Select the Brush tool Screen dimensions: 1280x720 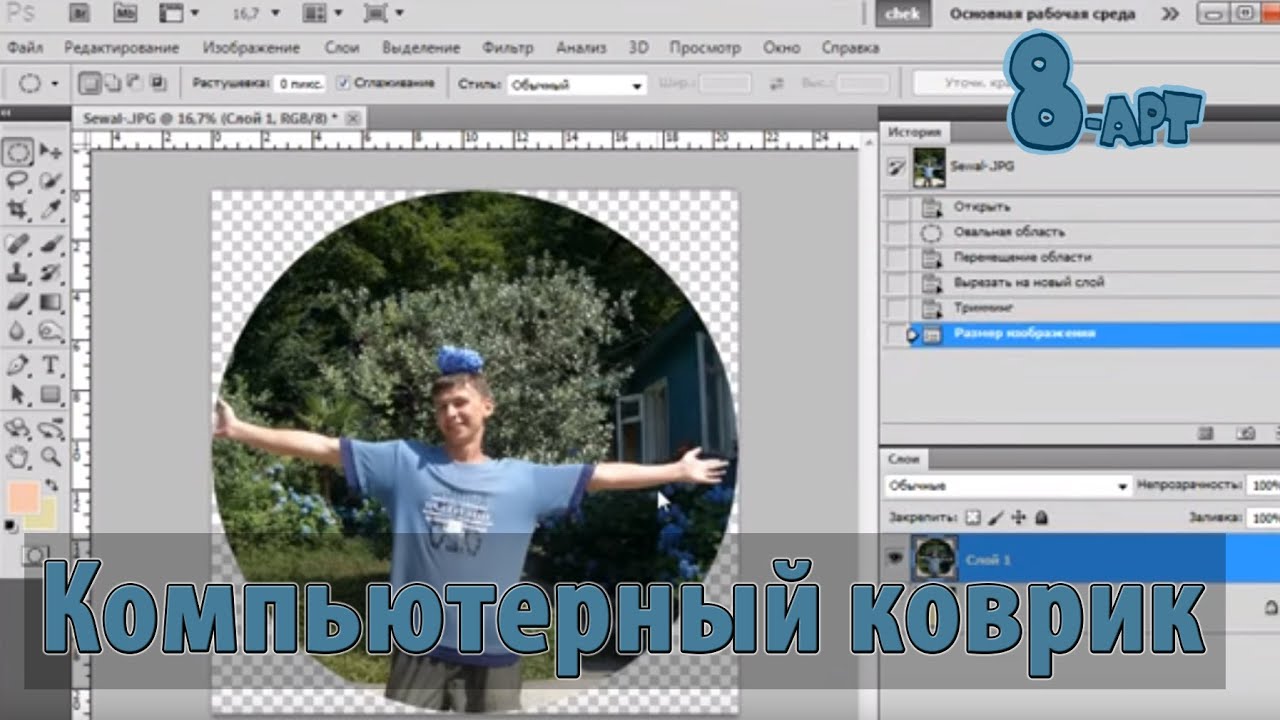(x=51, y=243)
